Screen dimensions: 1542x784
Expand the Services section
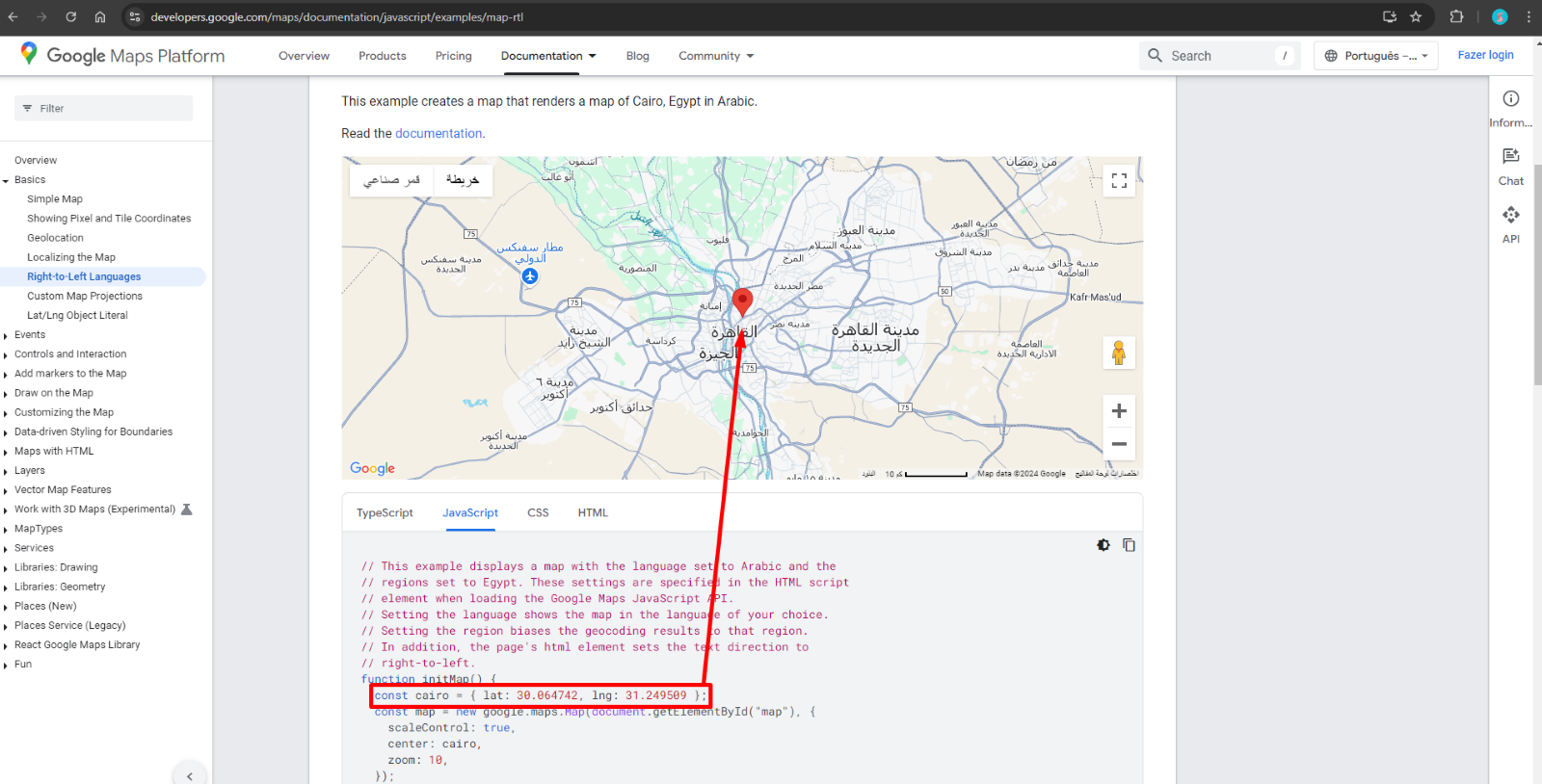6,548
